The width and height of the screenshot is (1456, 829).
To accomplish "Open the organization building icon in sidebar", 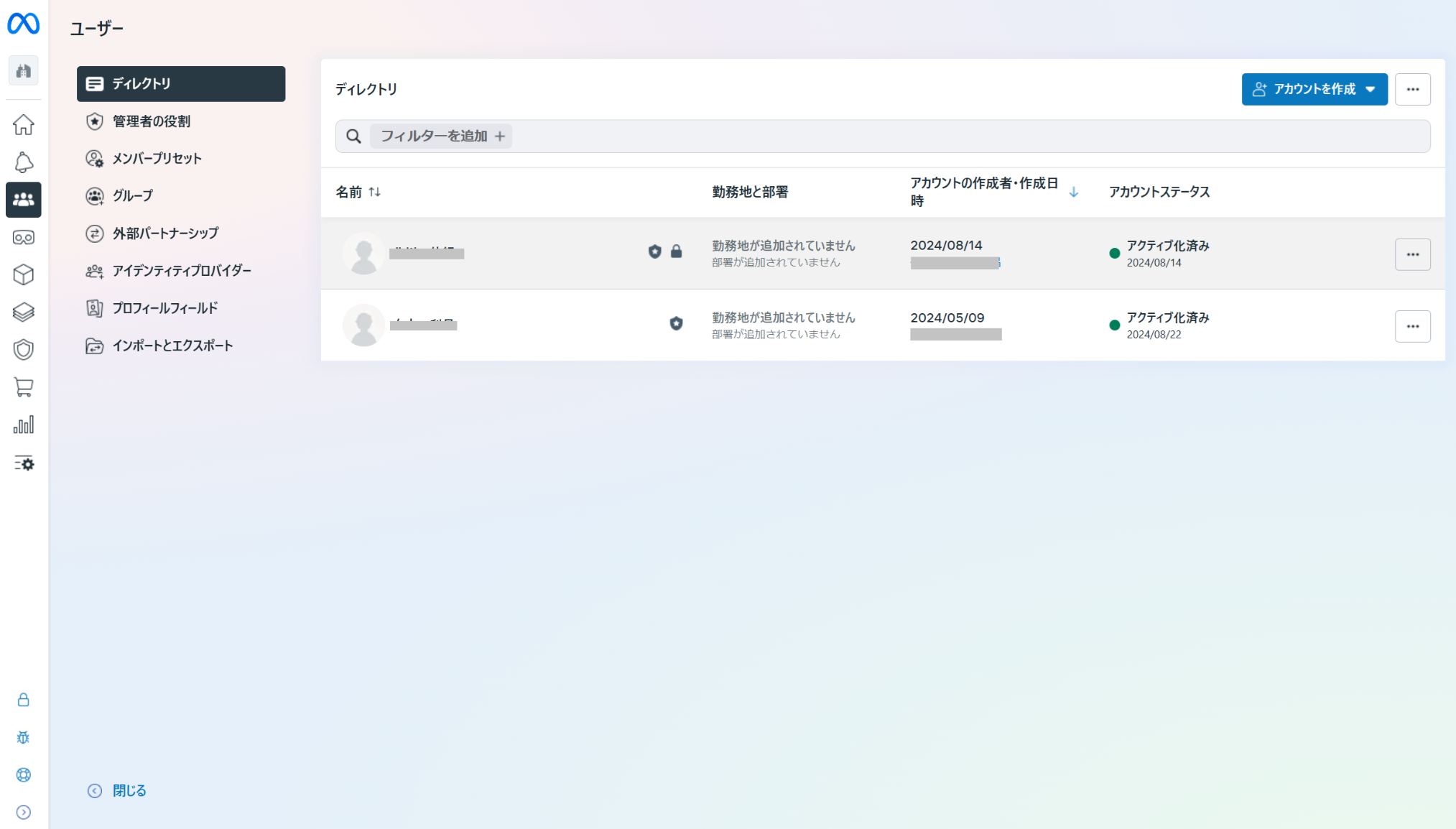I will pyautogui.click(x=24, y=70).
